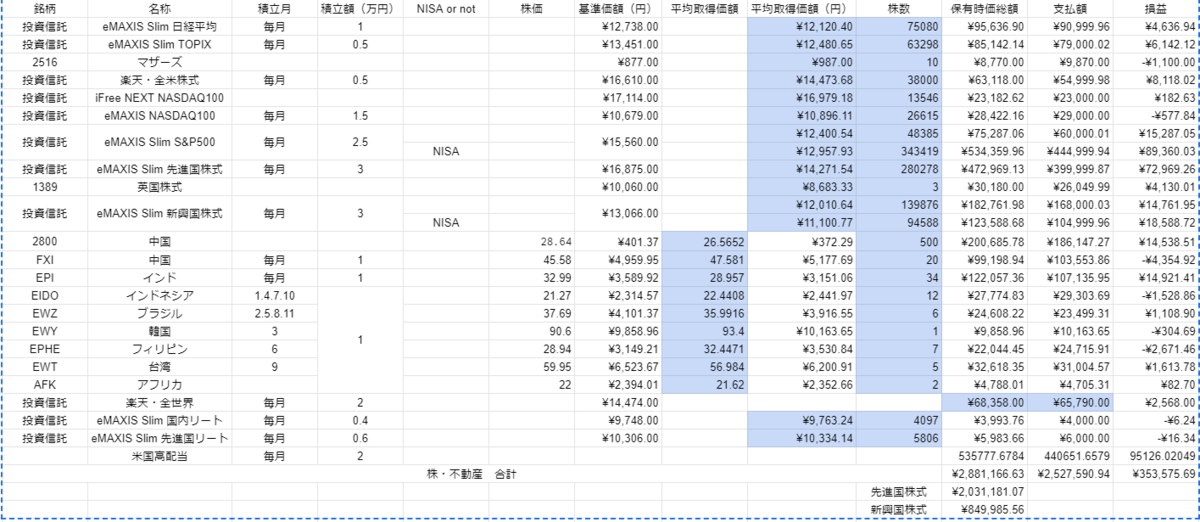Select the EWZ ticker cell
The image size is (1200, 522).
click(45, 313)
